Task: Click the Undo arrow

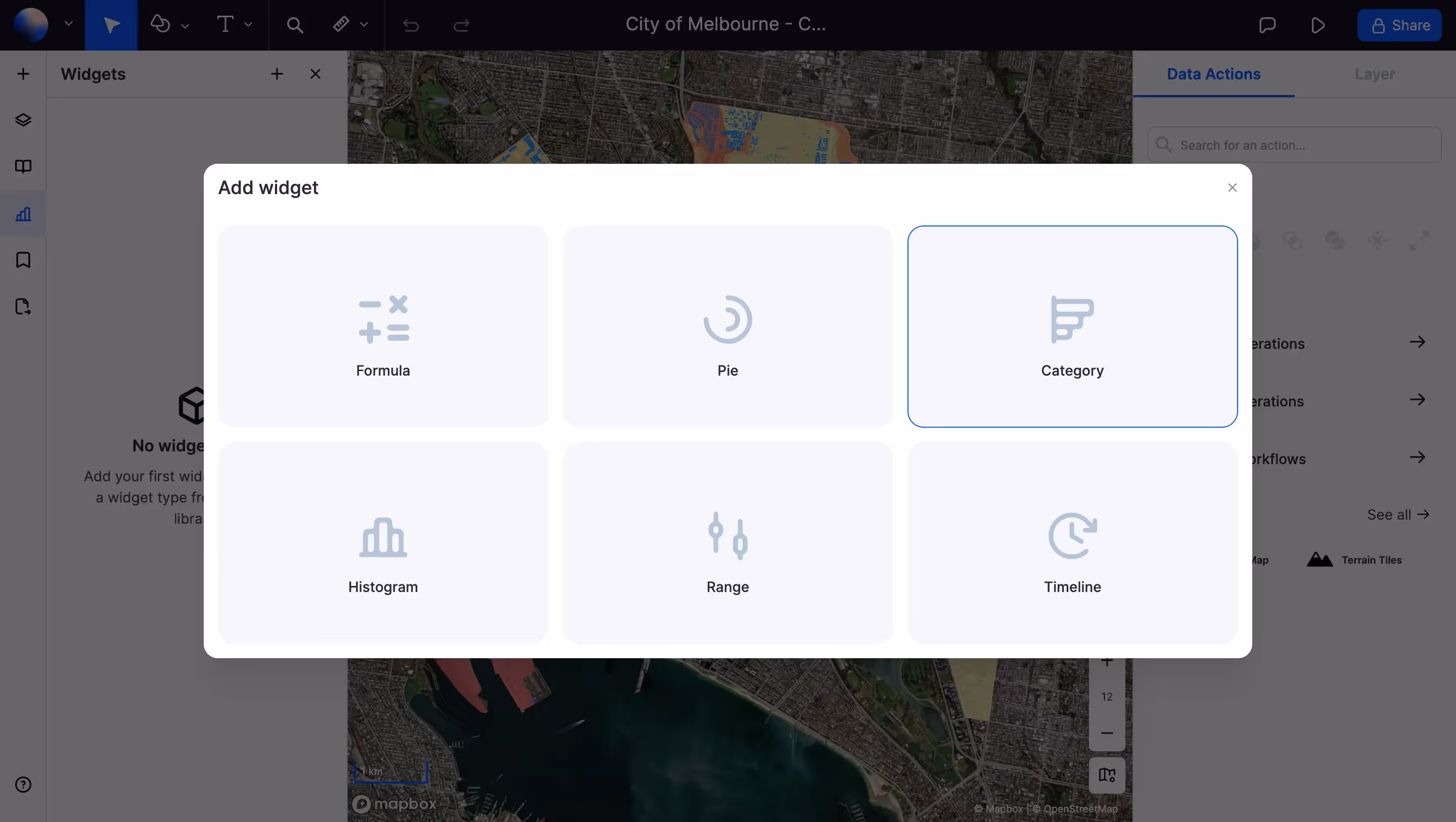Action: point(412,25)
